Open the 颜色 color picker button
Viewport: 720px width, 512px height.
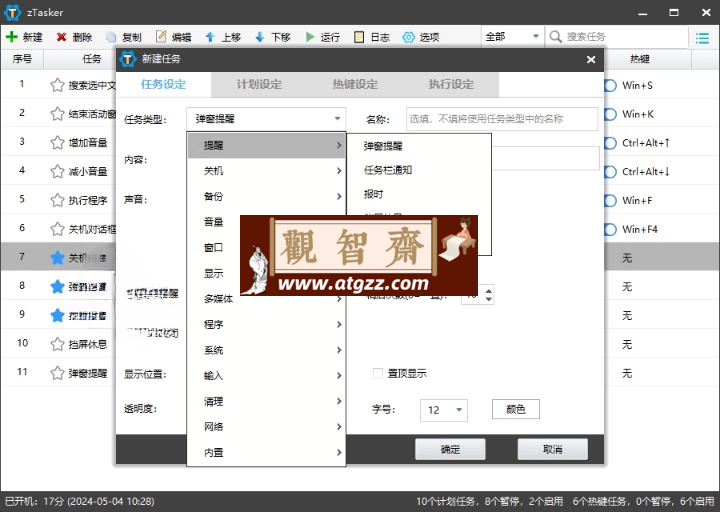(x=516, y=409)
